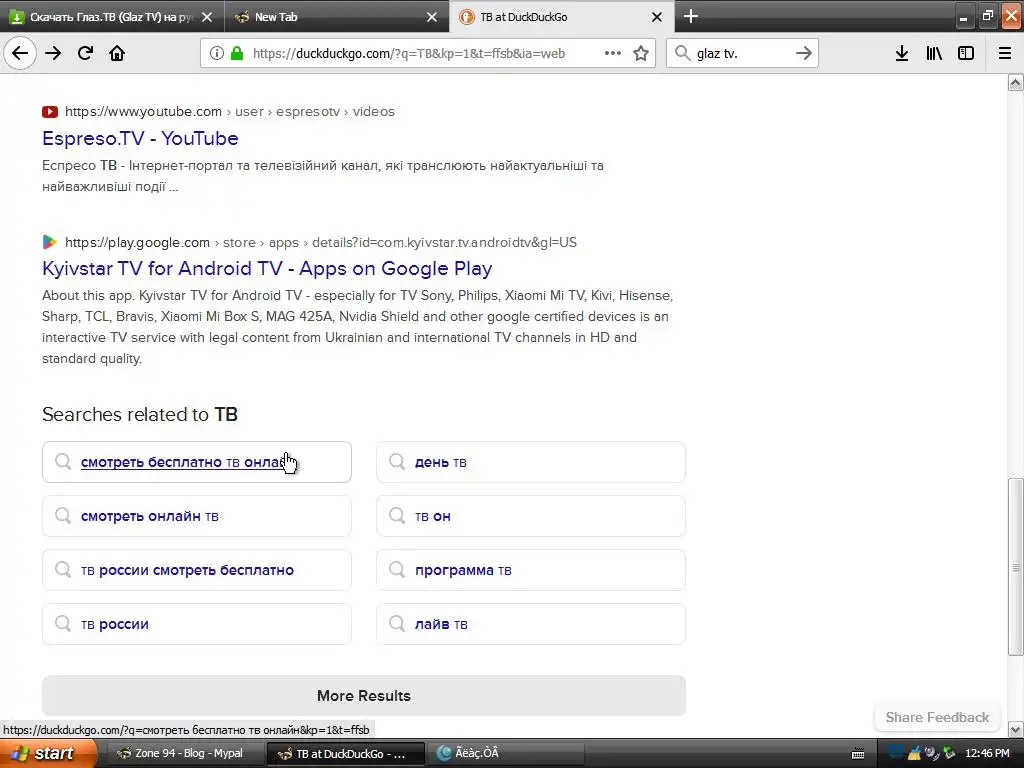
Task: Load More Results
Action: (364, 696)
